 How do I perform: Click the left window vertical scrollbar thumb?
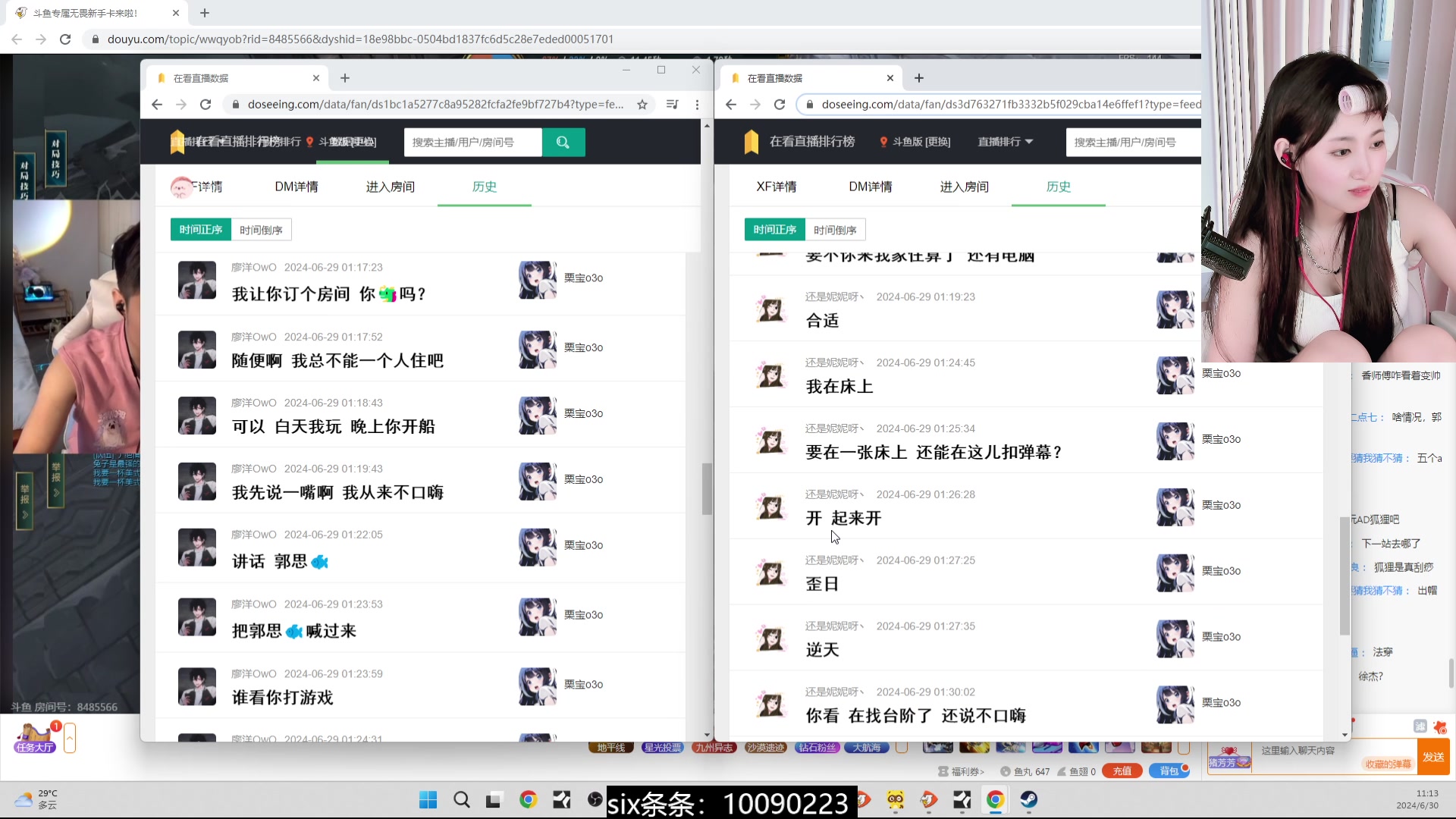point(707,489)
